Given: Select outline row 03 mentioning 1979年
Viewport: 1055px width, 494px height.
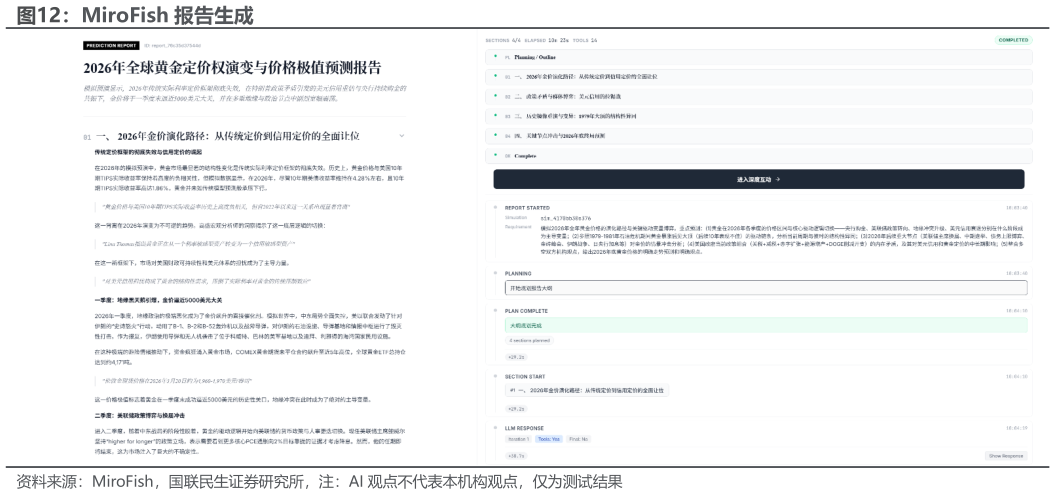Looking at the screenshot, I should [x=758, y=116].
